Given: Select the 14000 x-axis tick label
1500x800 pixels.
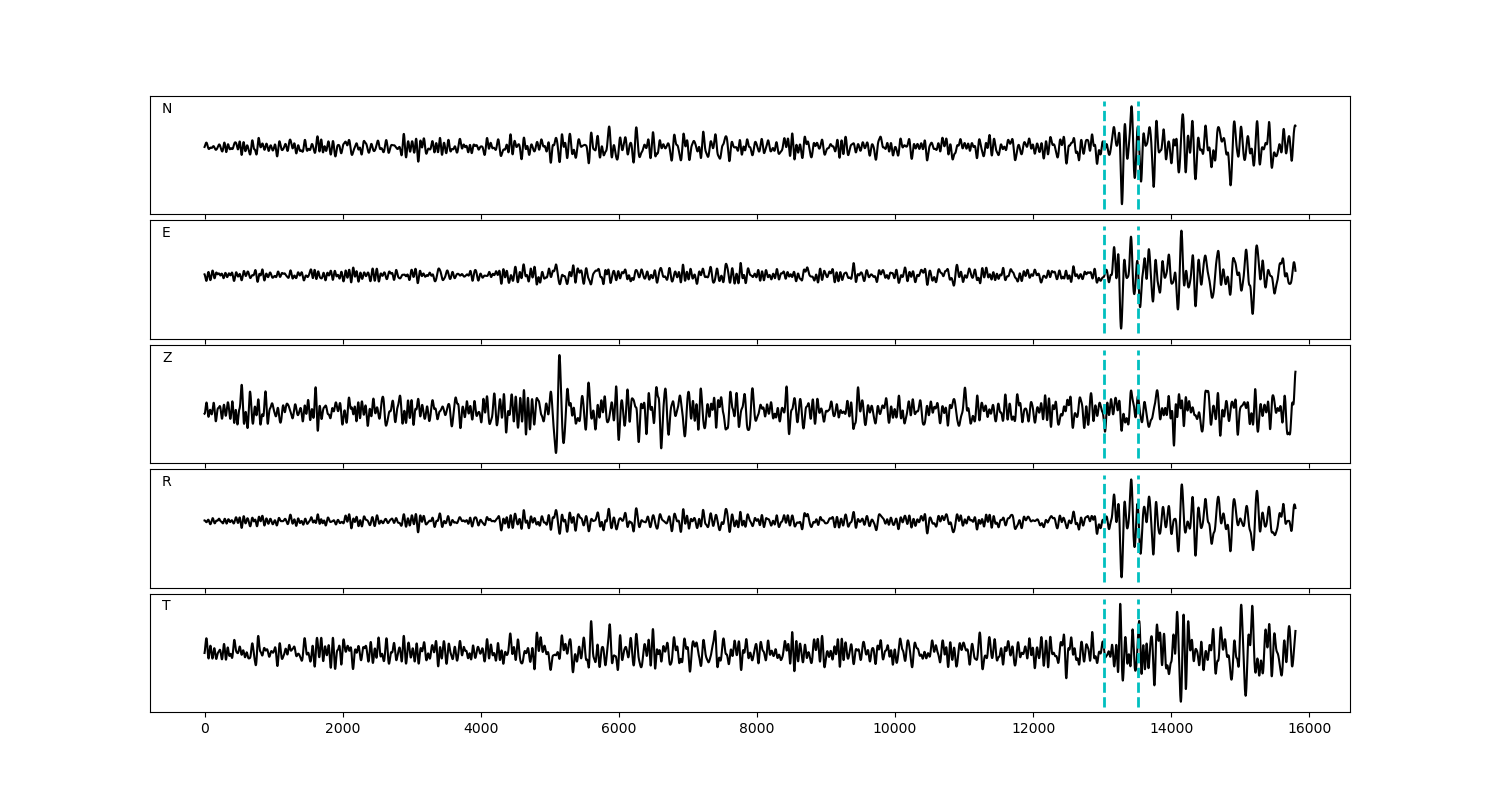Looking at the screenshot, I should (1171, 730).
